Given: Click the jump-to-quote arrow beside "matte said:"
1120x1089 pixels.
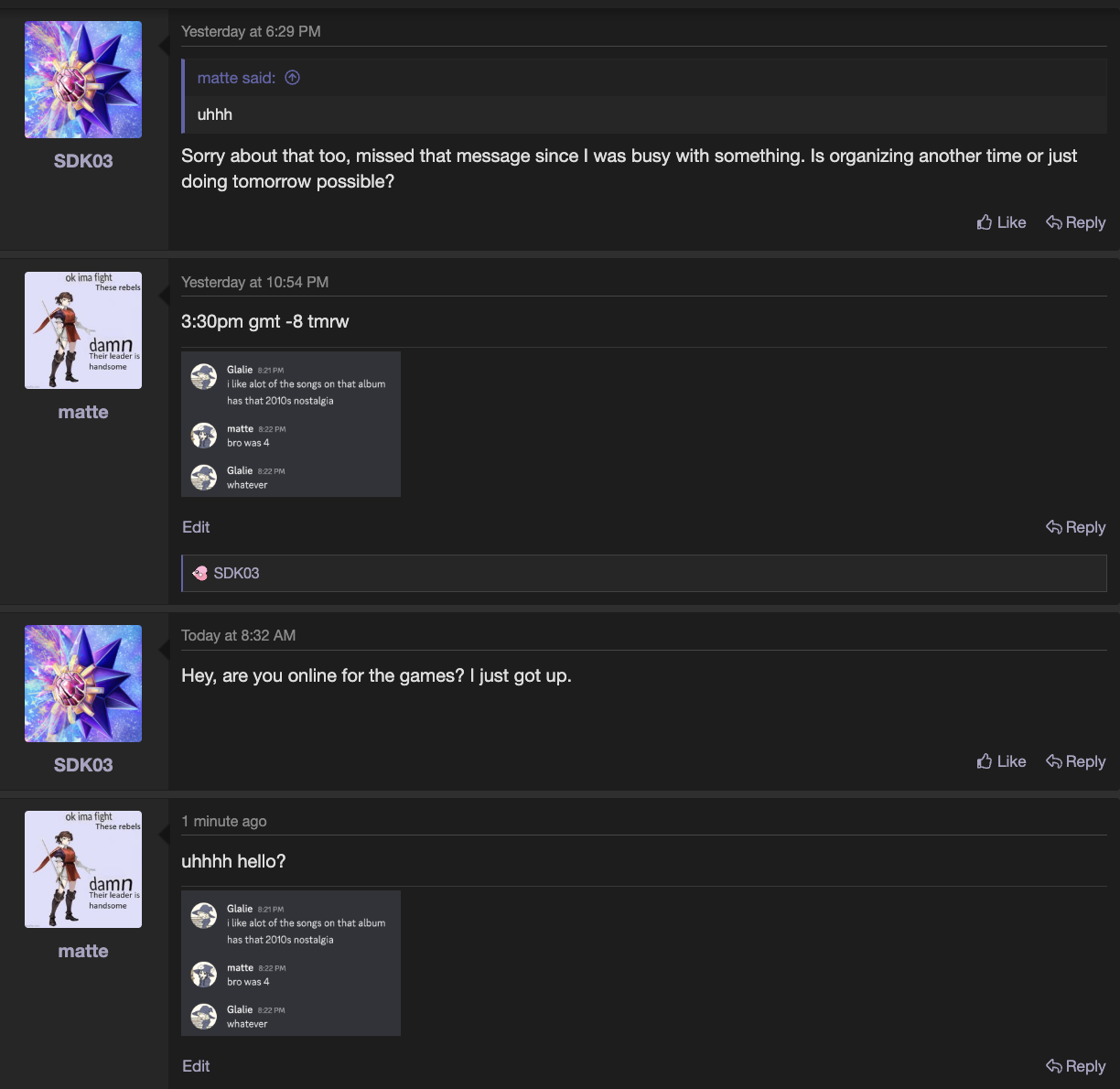Looking at the screenshot, I should pos(293,78).
